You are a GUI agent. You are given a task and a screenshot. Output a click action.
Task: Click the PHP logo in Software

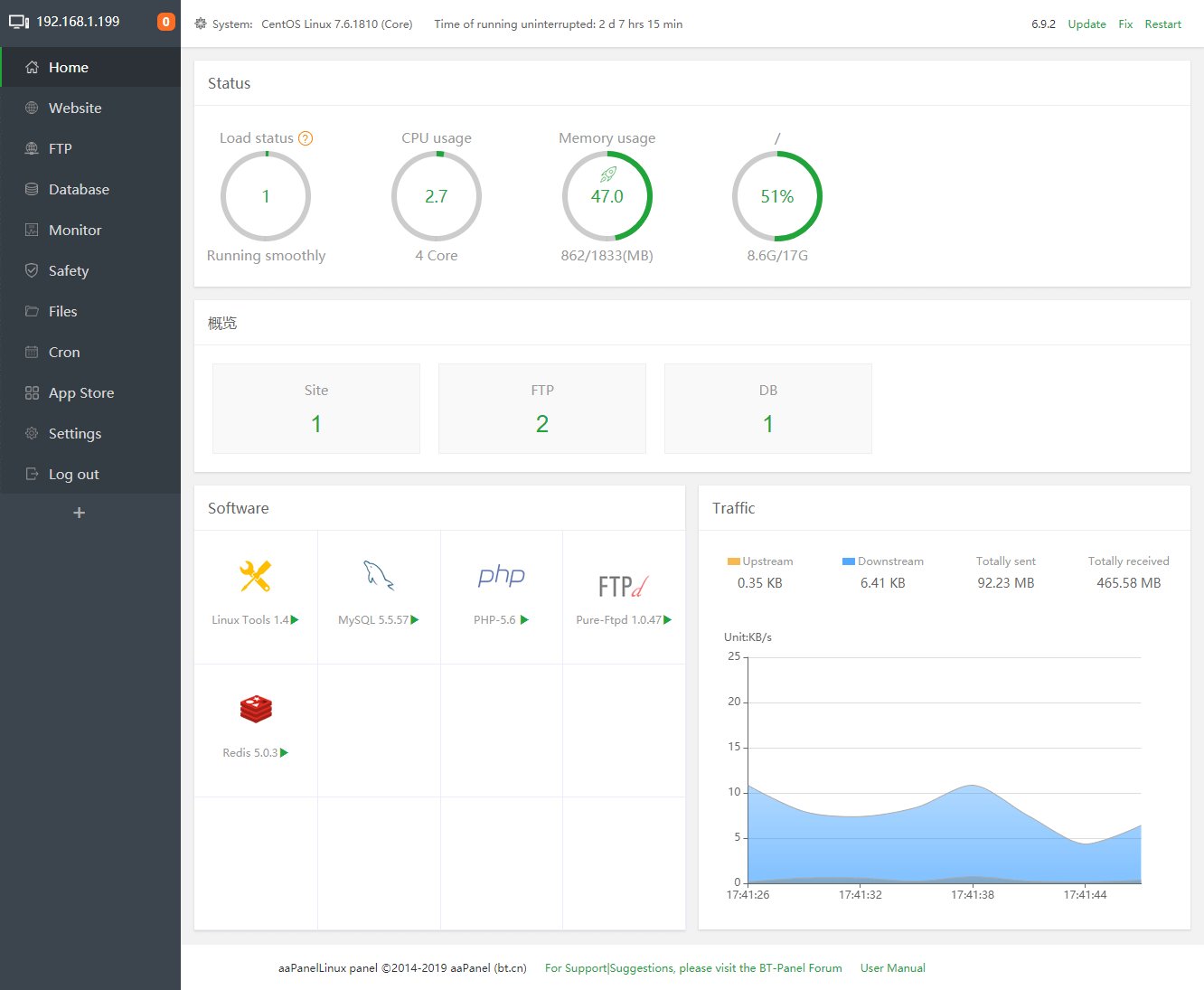[501, 576]
